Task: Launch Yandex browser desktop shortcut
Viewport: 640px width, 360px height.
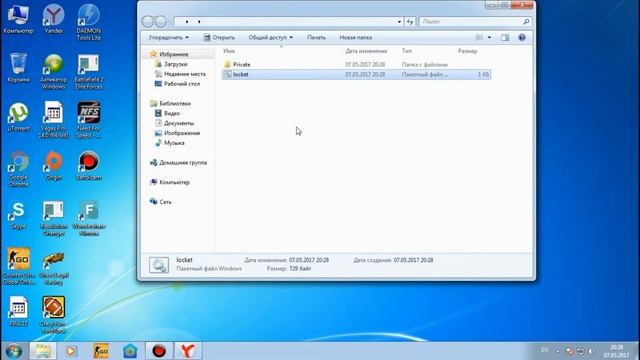Action: coord(53,18)
